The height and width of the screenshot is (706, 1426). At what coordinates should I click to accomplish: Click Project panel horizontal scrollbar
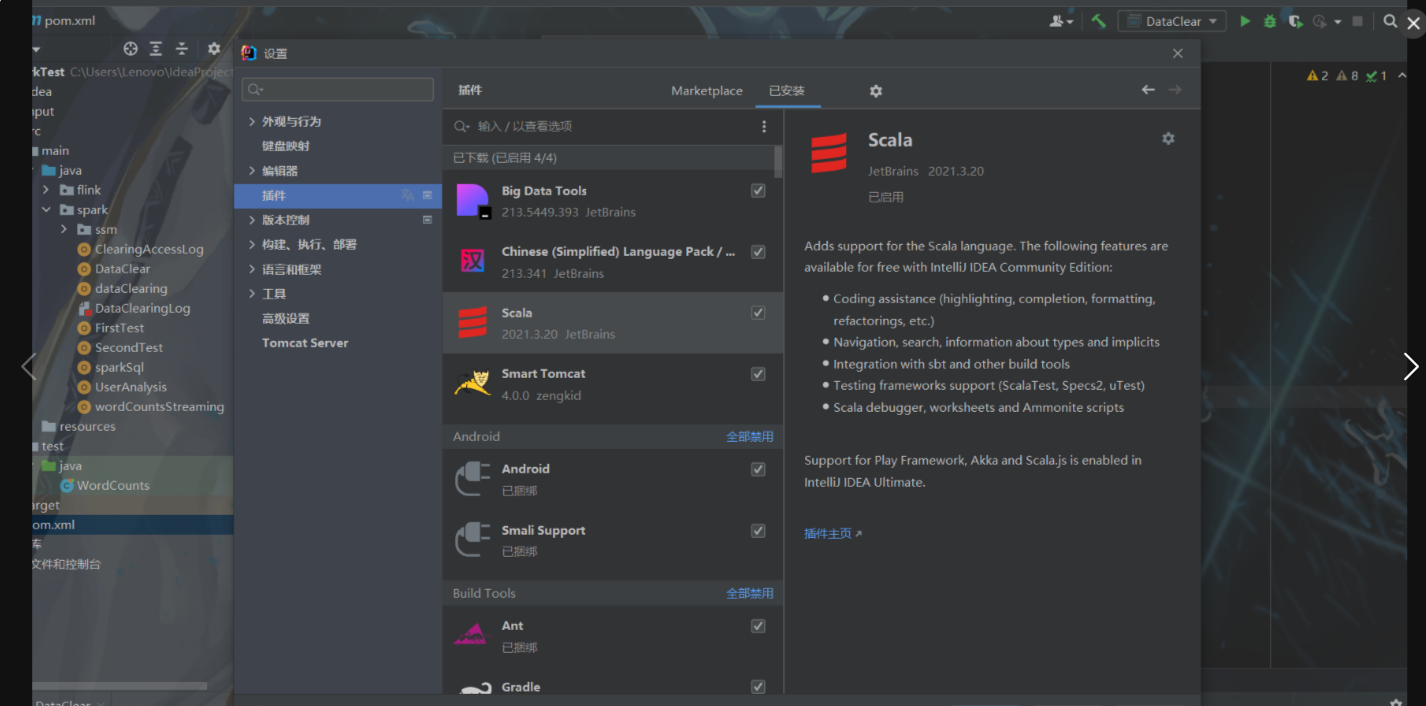coord(120,686)
